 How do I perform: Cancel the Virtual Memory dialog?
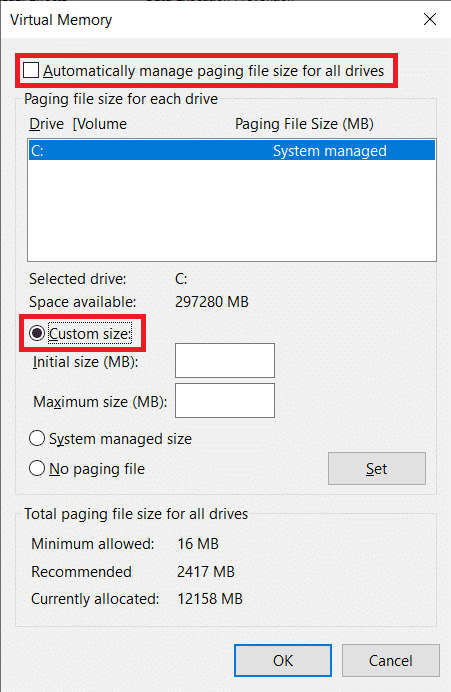[391, 660]
